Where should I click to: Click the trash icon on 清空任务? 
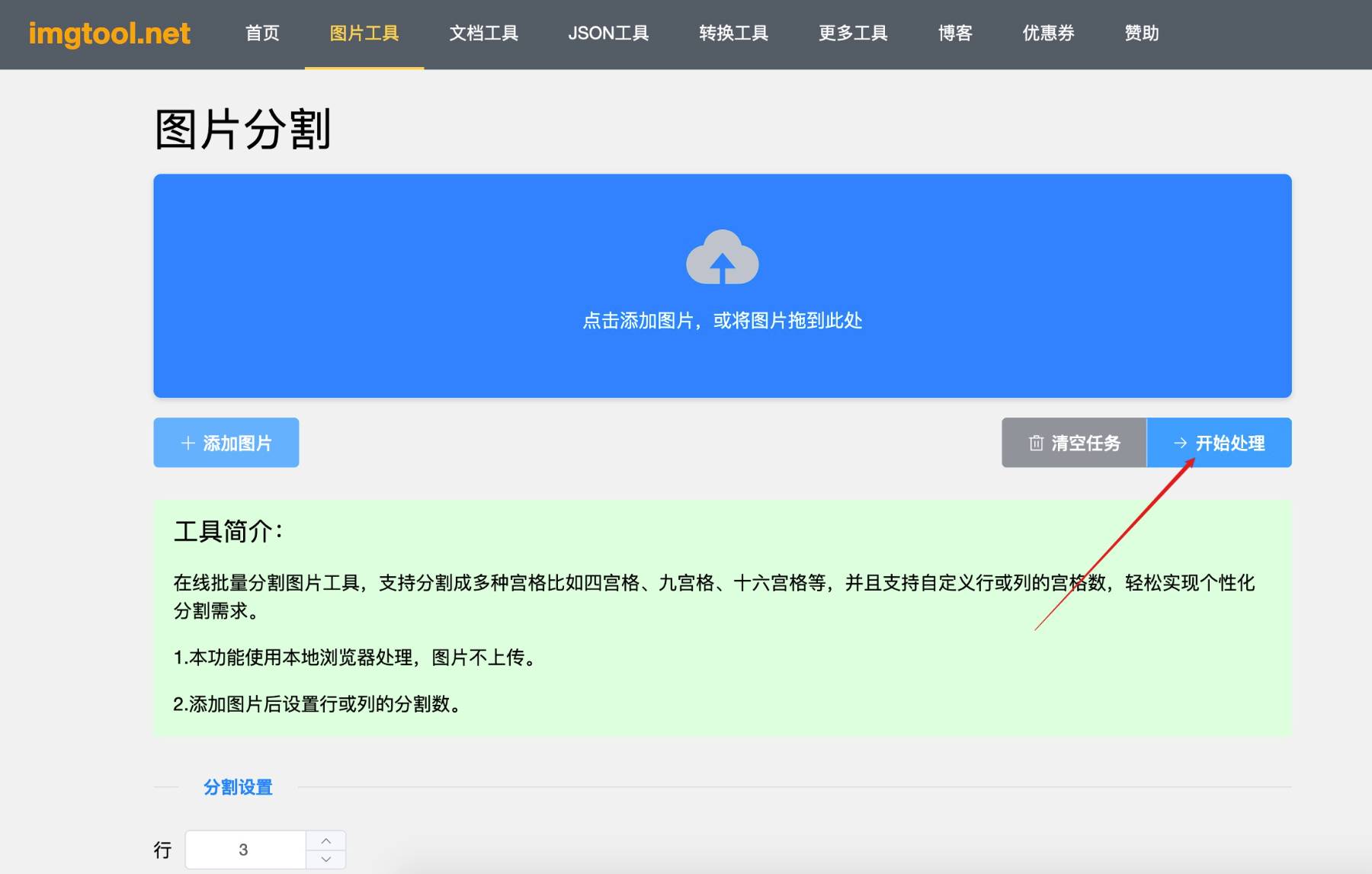point(1036,443)
